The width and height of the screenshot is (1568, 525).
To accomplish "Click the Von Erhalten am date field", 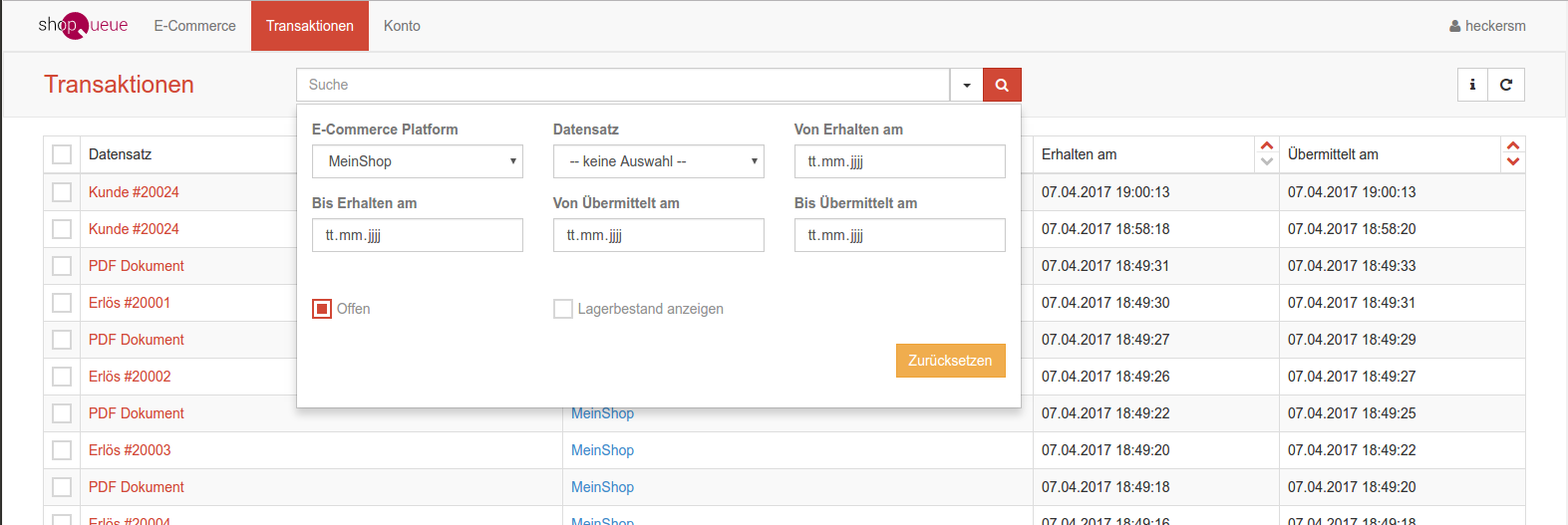I will tap(900, 161).
